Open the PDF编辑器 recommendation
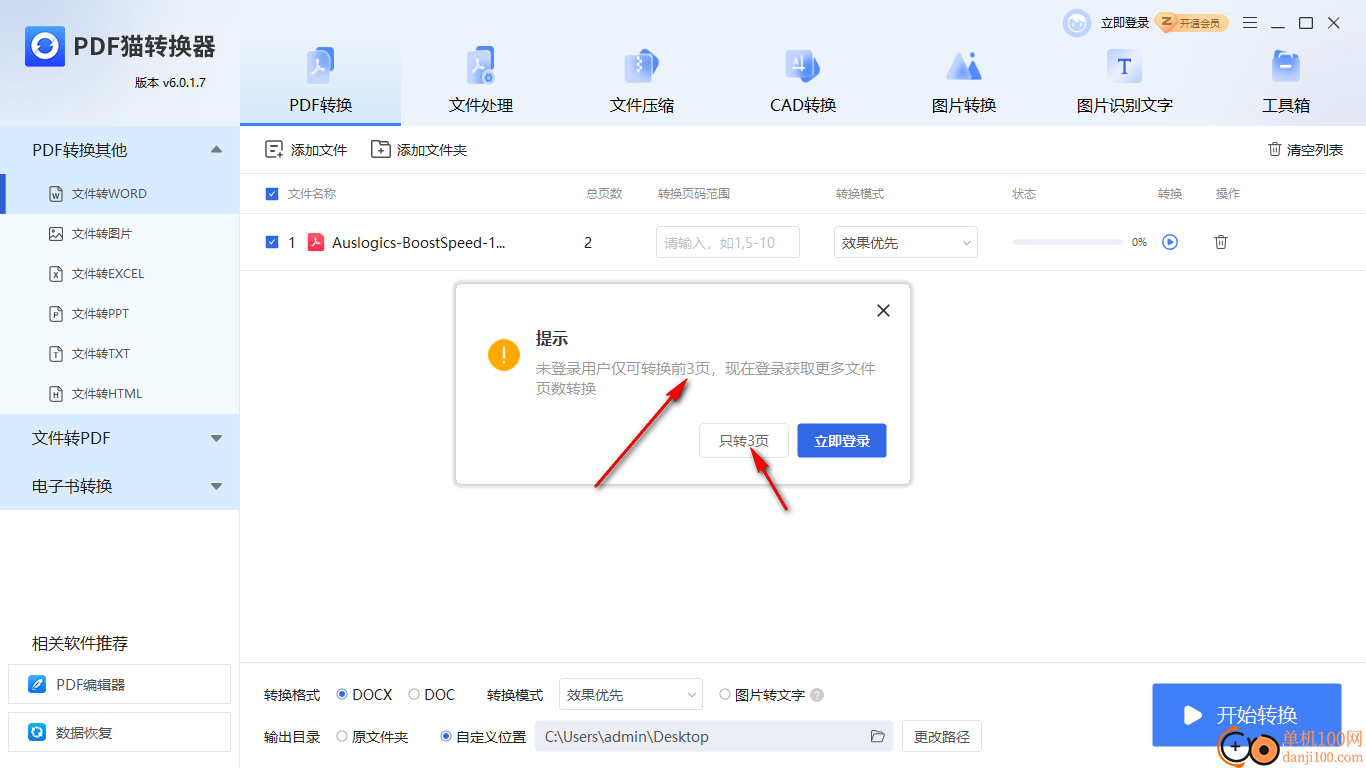This screenshot has width=1366, height=768. pyautogui.click(x=119, y=685)
